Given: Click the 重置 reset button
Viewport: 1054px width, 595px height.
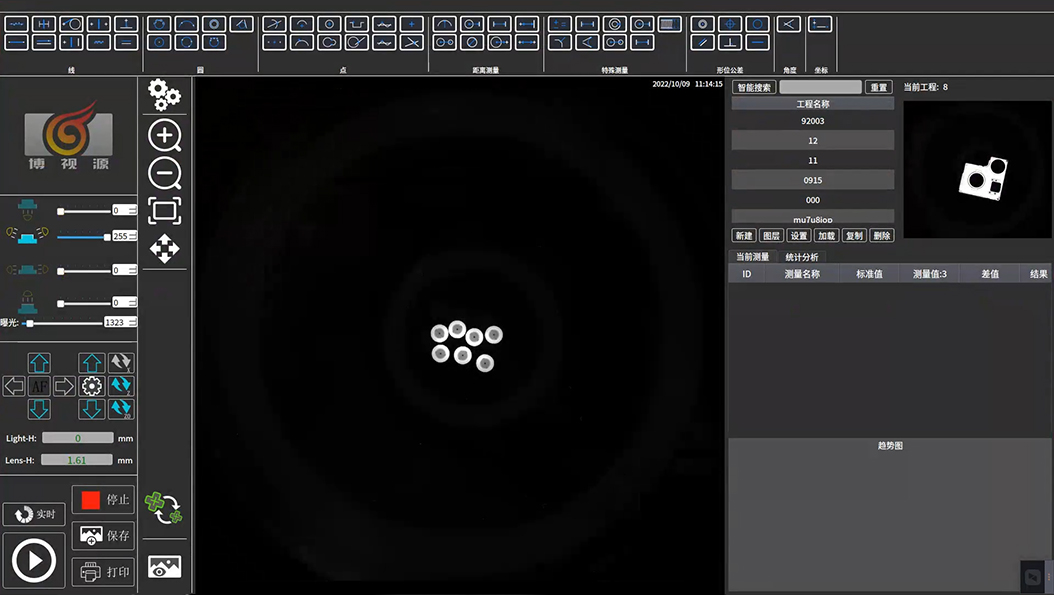Looking at the screenshot, I should pyautogui.click(x=879, y=87).
